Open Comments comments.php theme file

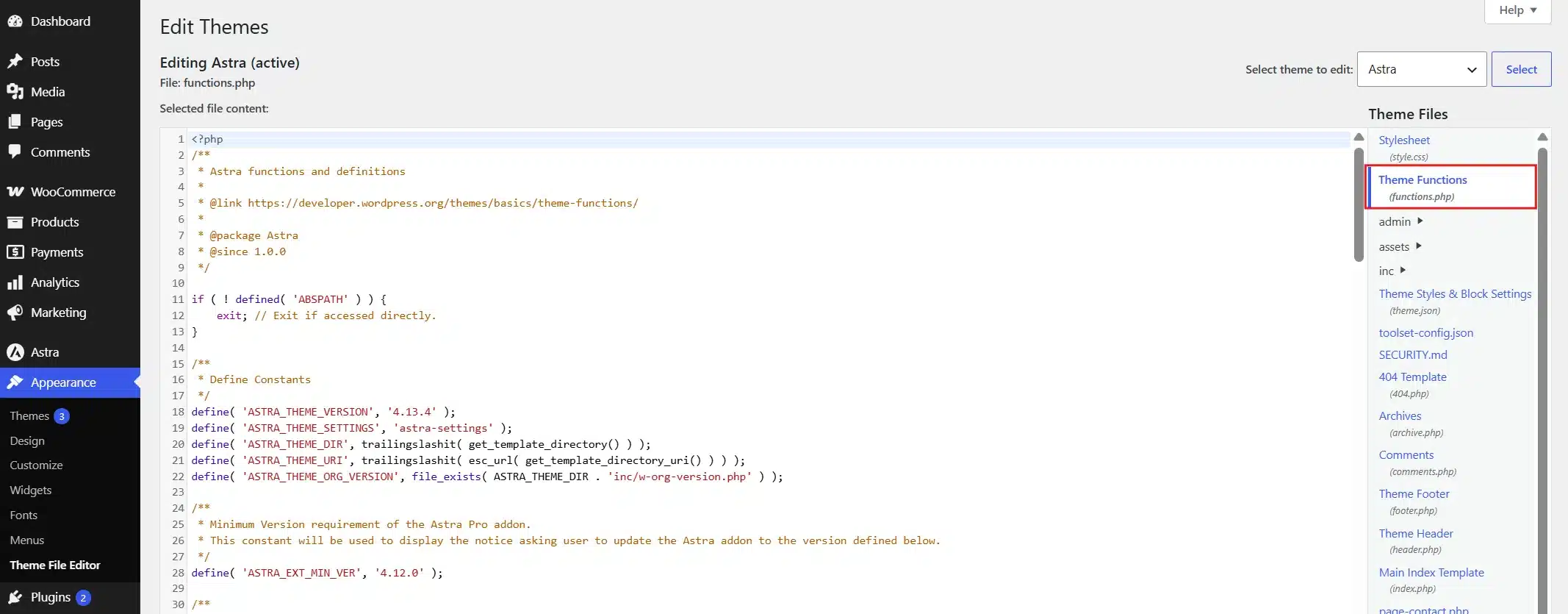tap(1406, 454)
